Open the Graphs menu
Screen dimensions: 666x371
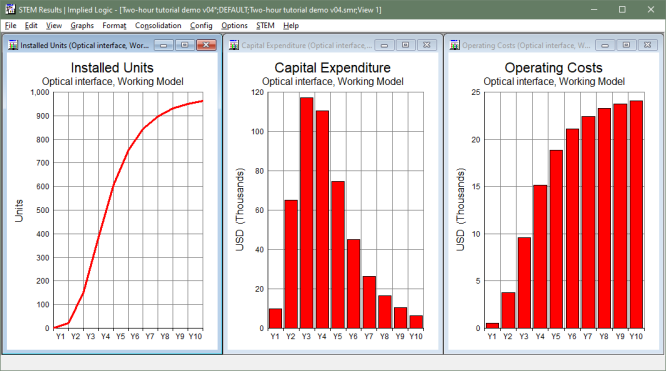[82, 25]
